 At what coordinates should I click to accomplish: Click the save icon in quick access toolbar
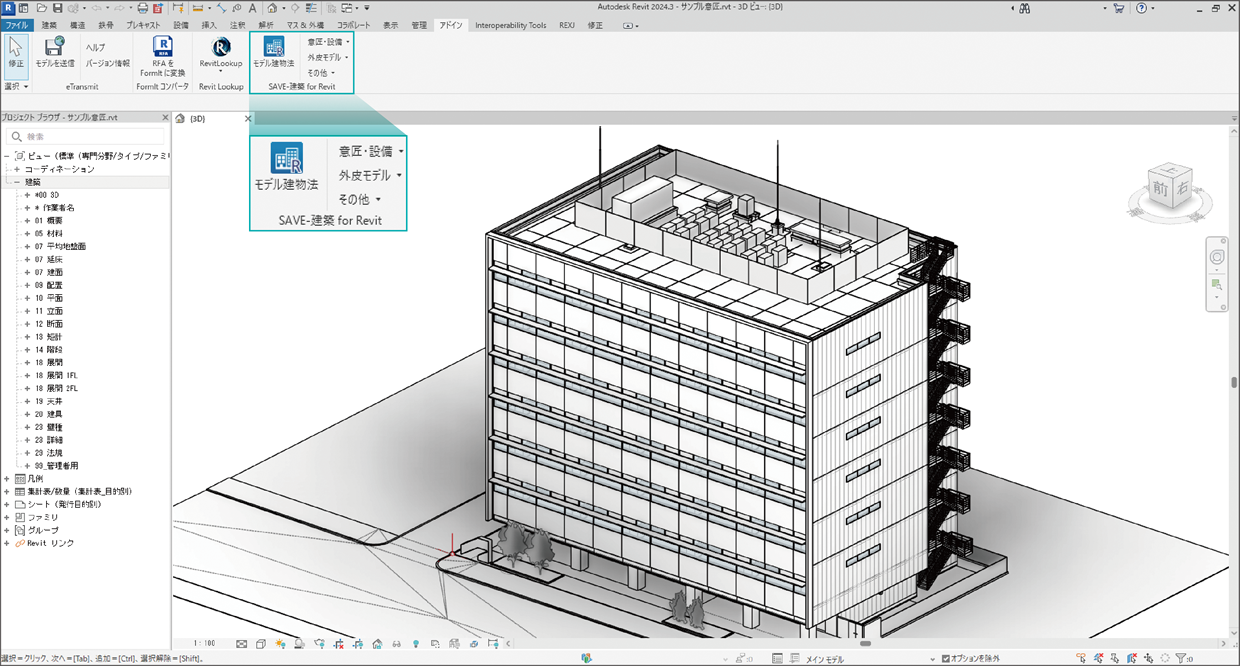click(57, 8)
